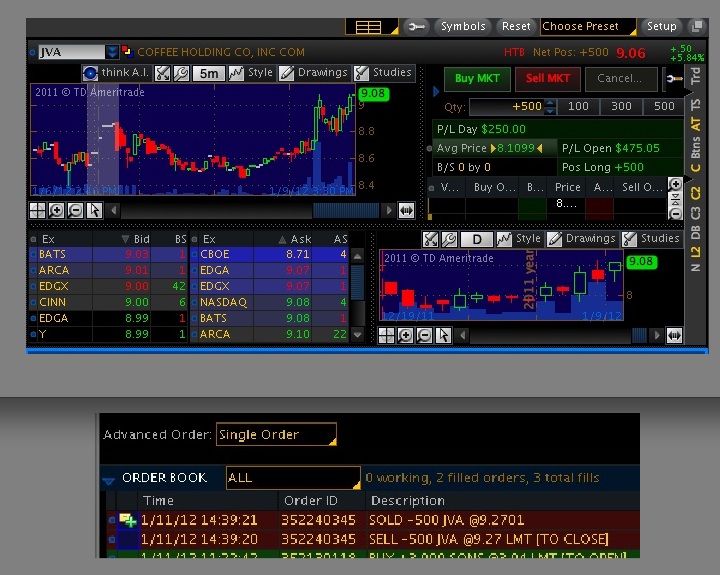Viewport: 720px width, 575px height.
Task: Click the wrench icon beside Symbols button
Action: (416, 27)
